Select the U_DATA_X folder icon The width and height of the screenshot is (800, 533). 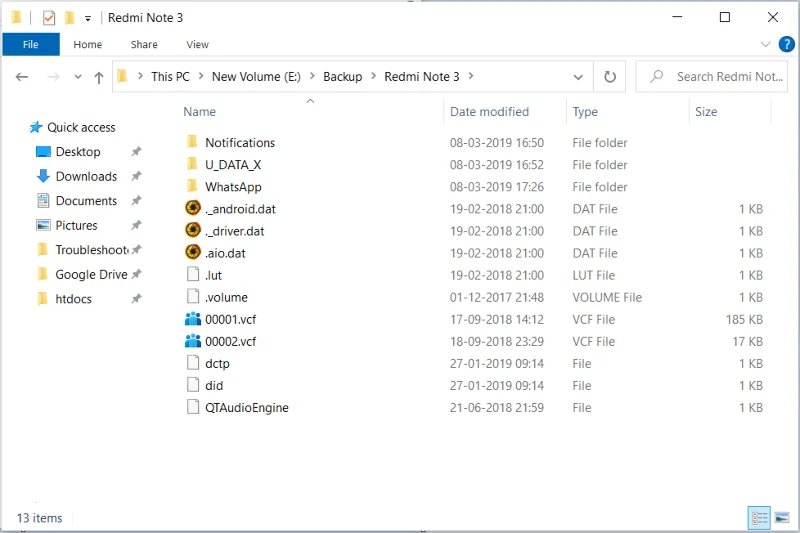(x=192, y=164)
